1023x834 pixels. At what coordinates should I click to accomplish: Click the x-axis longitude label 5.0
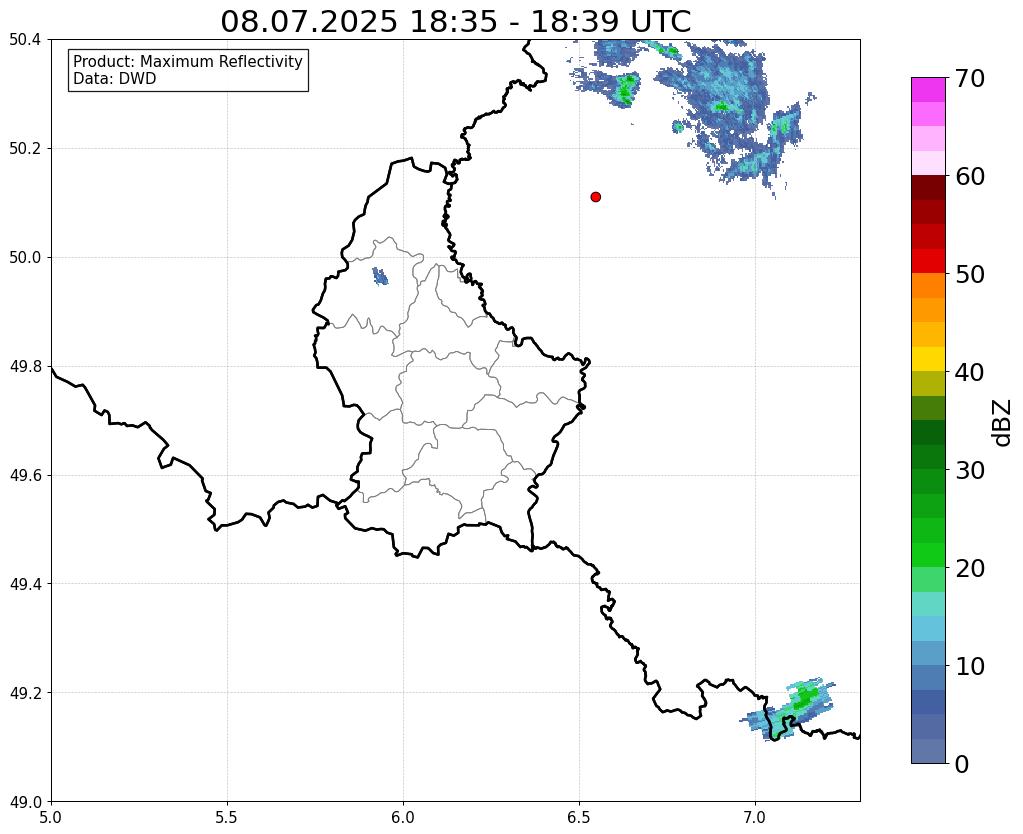(51, 818)
